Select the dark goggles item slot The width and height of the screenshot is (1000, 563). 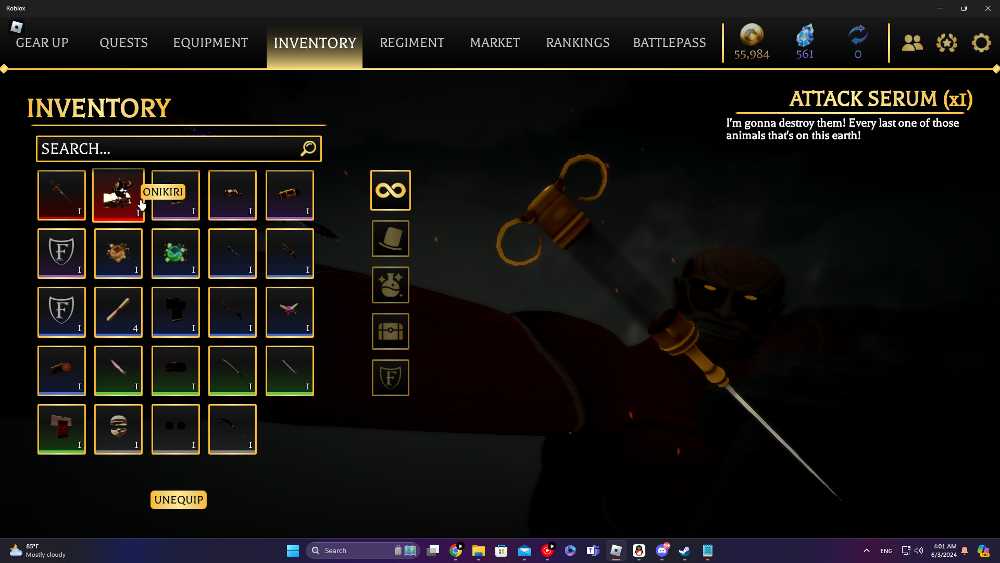[175, 429]
